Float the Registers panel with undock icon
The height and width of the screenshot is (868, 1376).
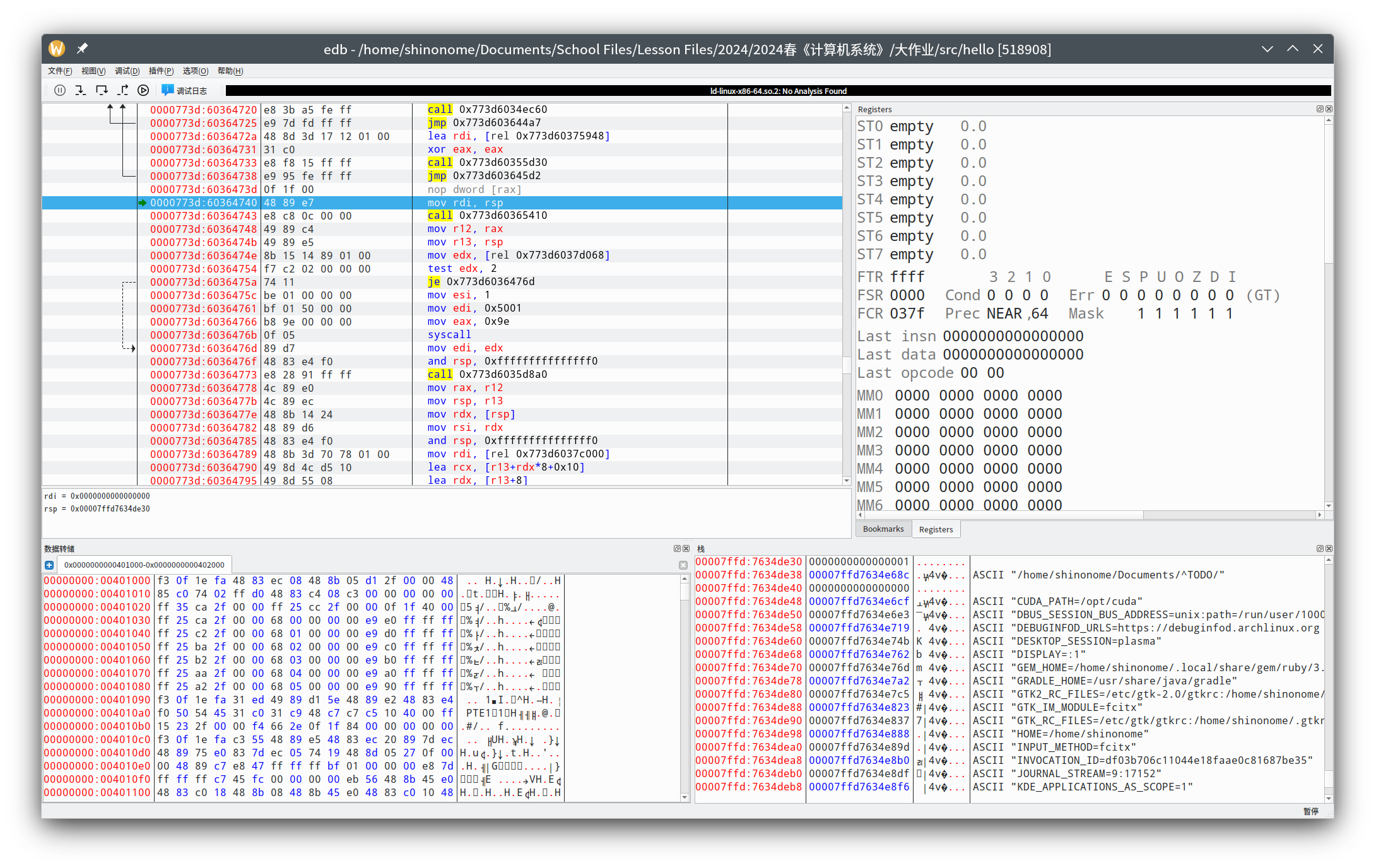click(1319, 109)
